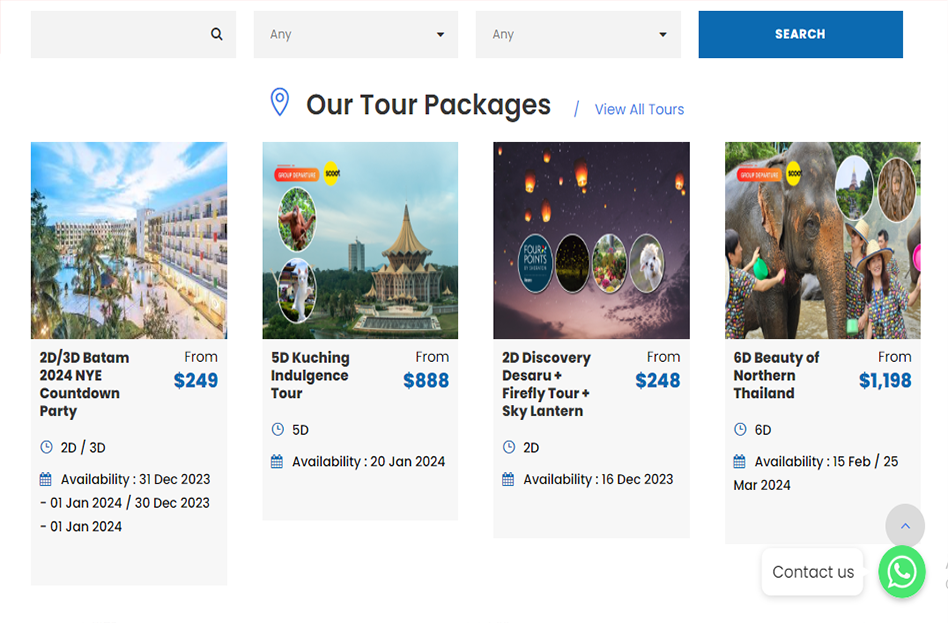Click clock icon on Desaru tour card
The height and width of the screenshot is (623, 948).
click(x=509, y=448)
